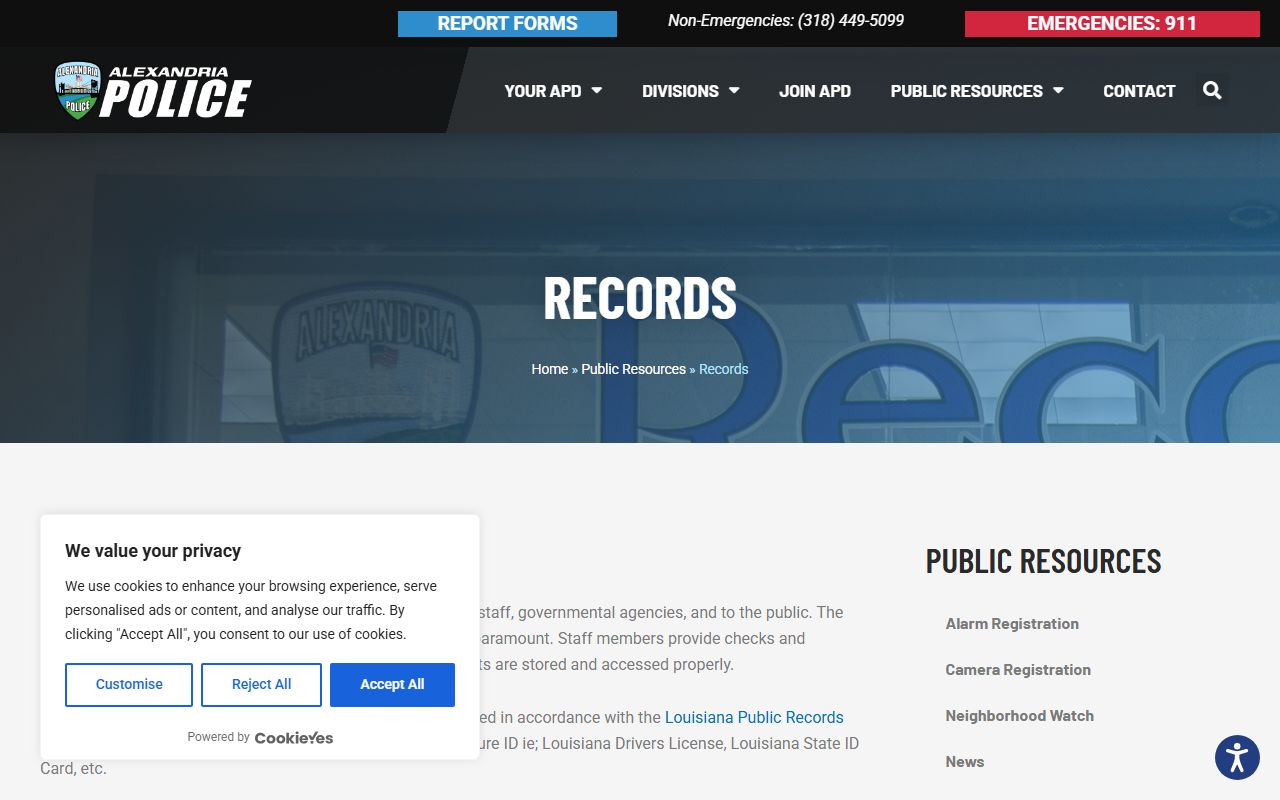Click the Customise cookies button
Viewport: 1280px width, 800px height.
click(x=129, y=685)
